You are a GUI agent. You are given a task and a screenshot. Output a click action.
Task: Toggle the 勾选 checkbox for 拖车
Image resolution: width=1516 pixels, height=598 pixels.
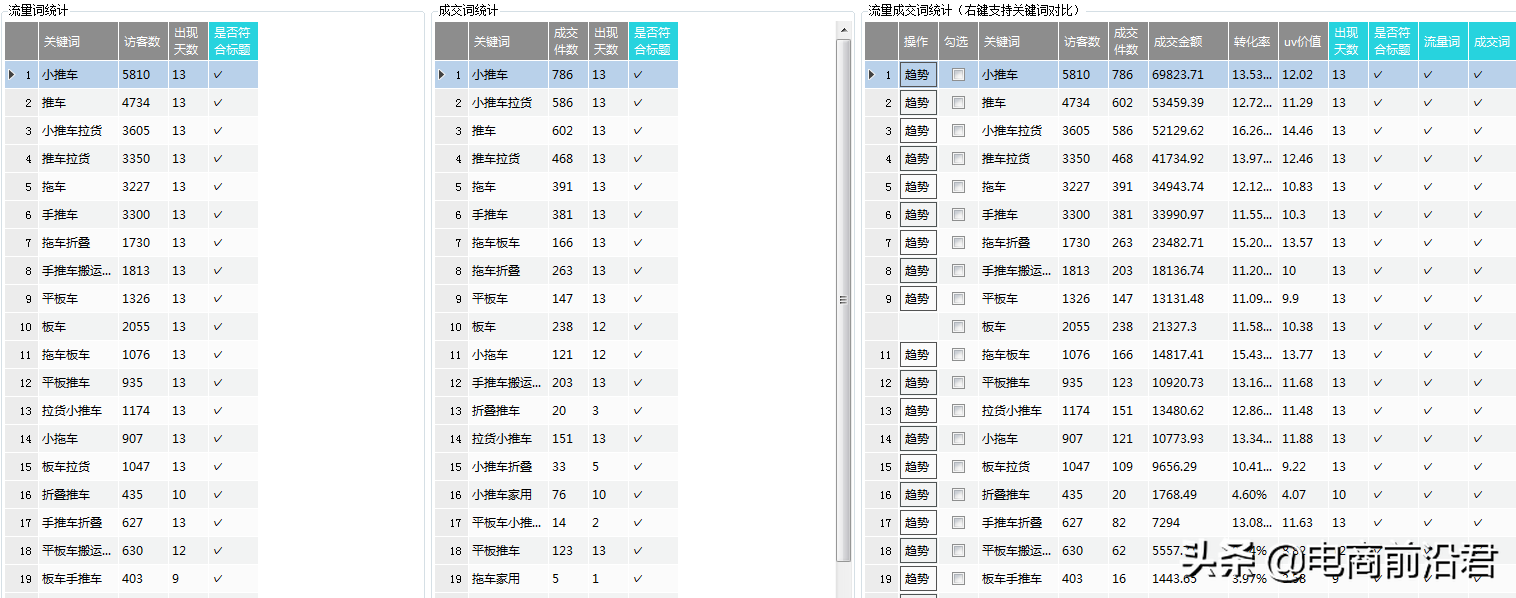coord(959,187)
